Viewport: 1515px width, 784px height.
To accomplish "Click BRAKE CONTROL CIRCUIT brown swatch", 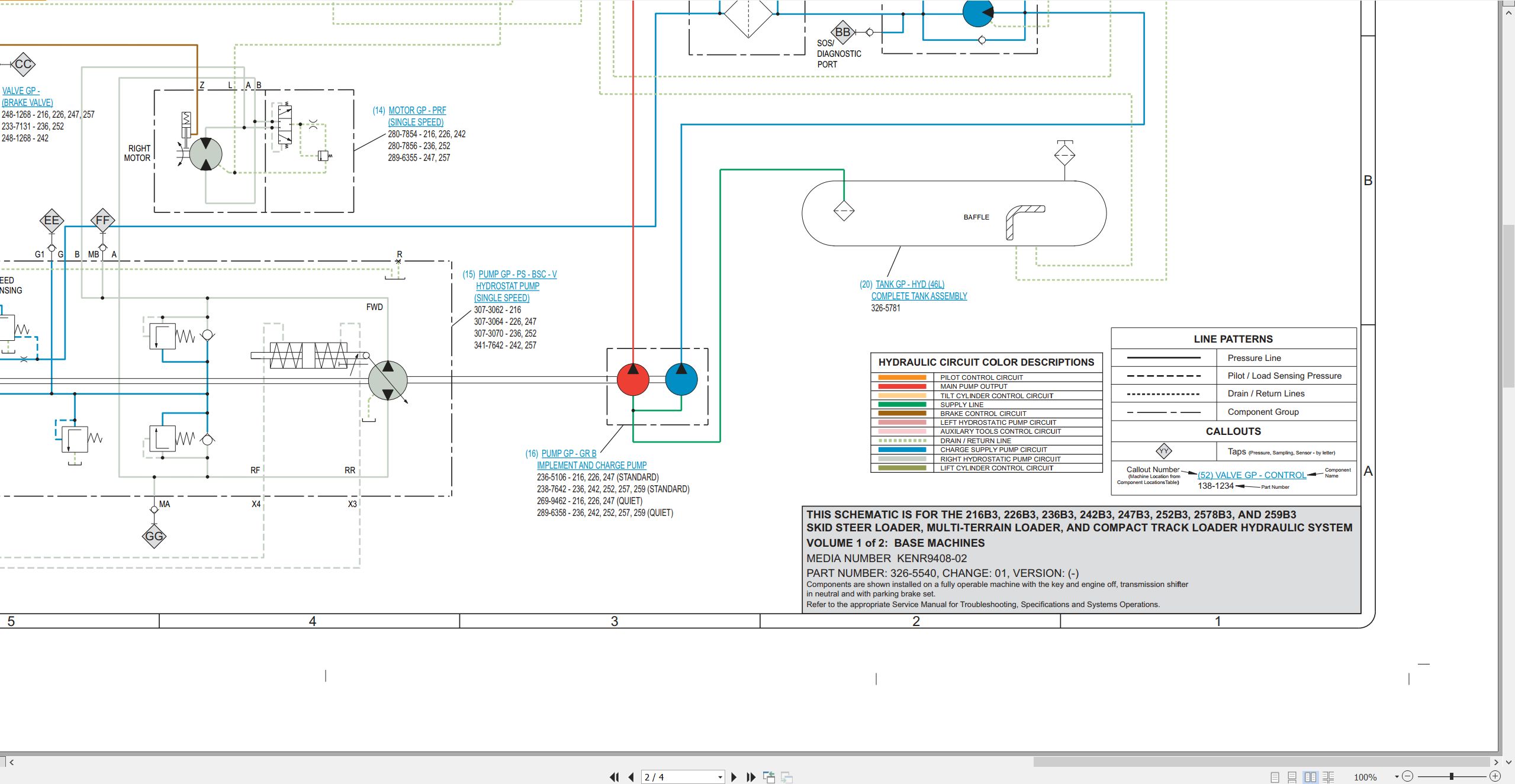I will [902, 414].
